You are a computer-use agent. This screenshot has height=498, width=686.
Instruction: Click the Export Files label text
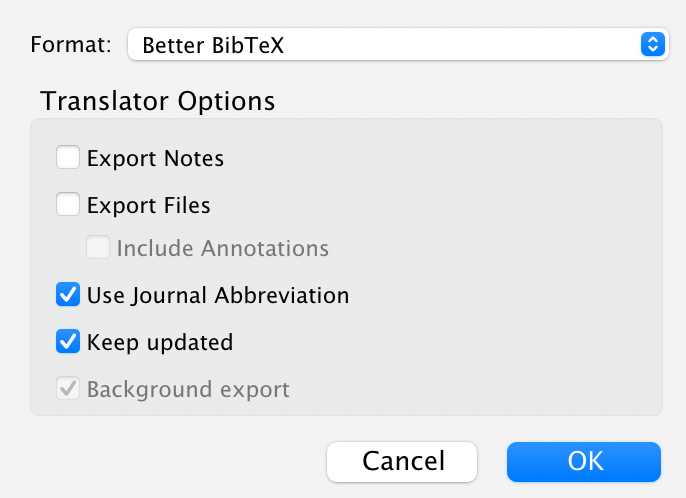[x=149, y=205]
